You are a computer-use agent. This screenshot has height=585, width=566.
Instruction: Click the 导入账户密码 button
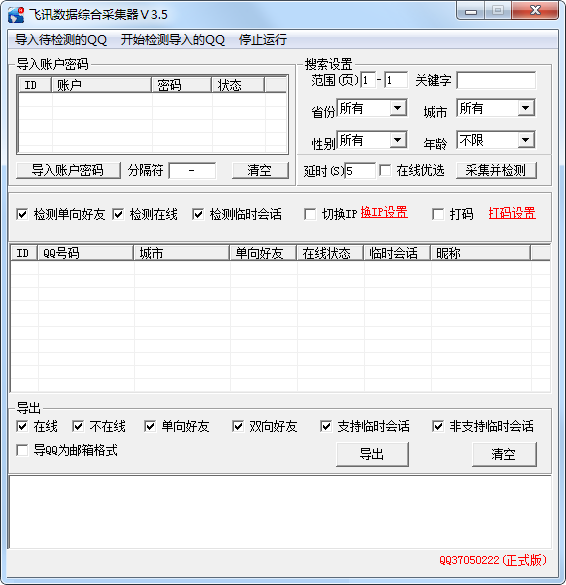68,171
